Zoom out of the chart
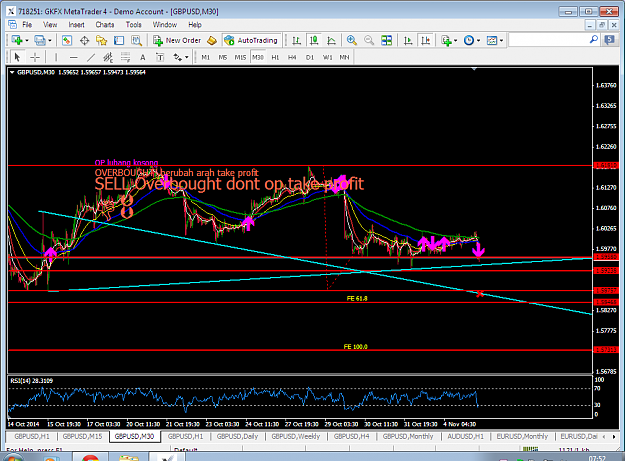Image resolution: width=625 pixels, height=461 pixels. click(369, 40)
